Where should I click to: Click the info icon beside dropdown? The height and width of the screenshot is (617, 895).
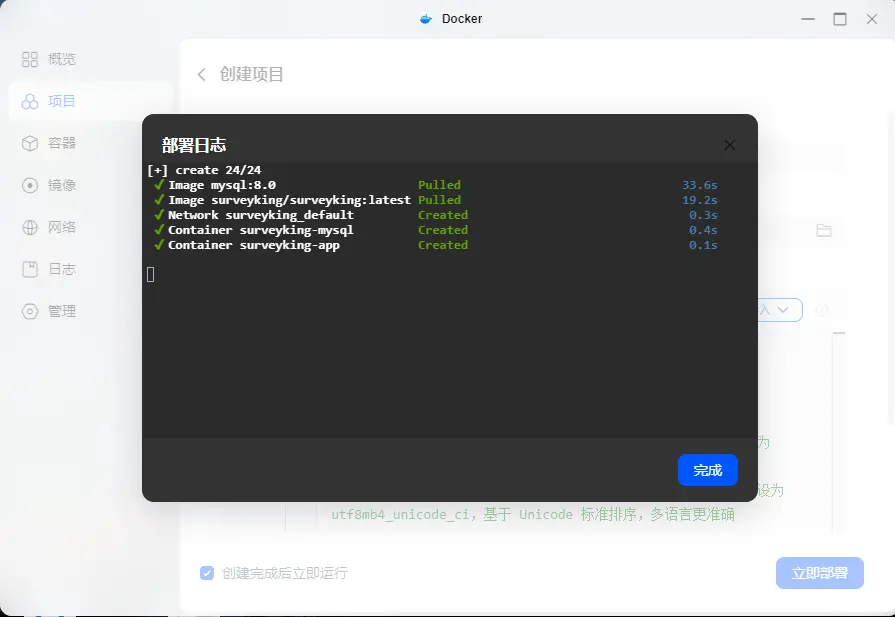(822, 309)
